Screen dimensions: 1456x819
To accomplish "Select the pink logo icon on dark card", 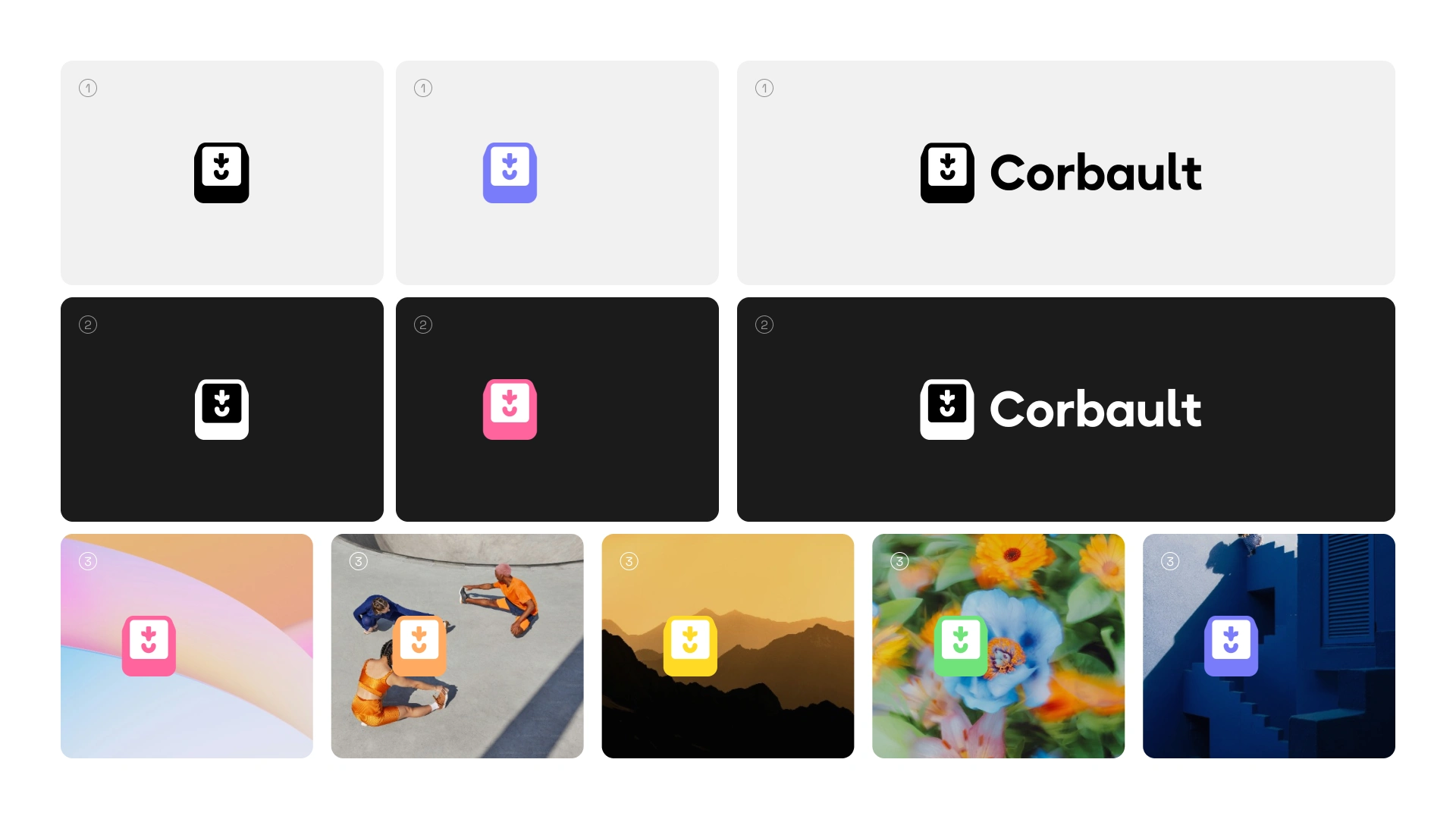I will pos(510,409).
